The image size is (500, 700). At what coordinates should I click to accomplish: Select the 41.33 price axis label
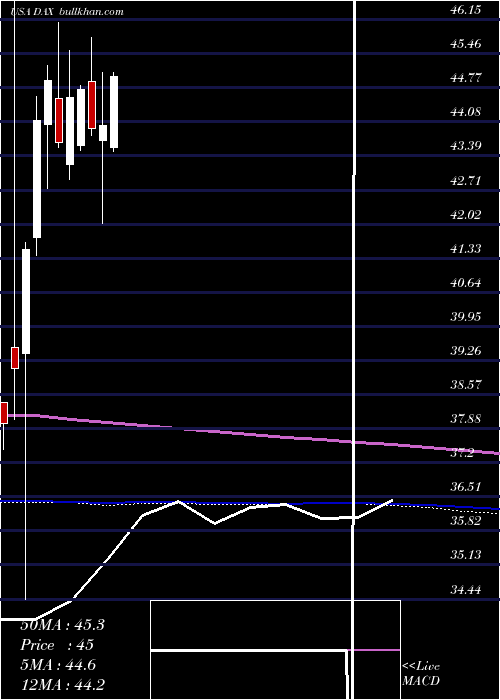point(466,248)
